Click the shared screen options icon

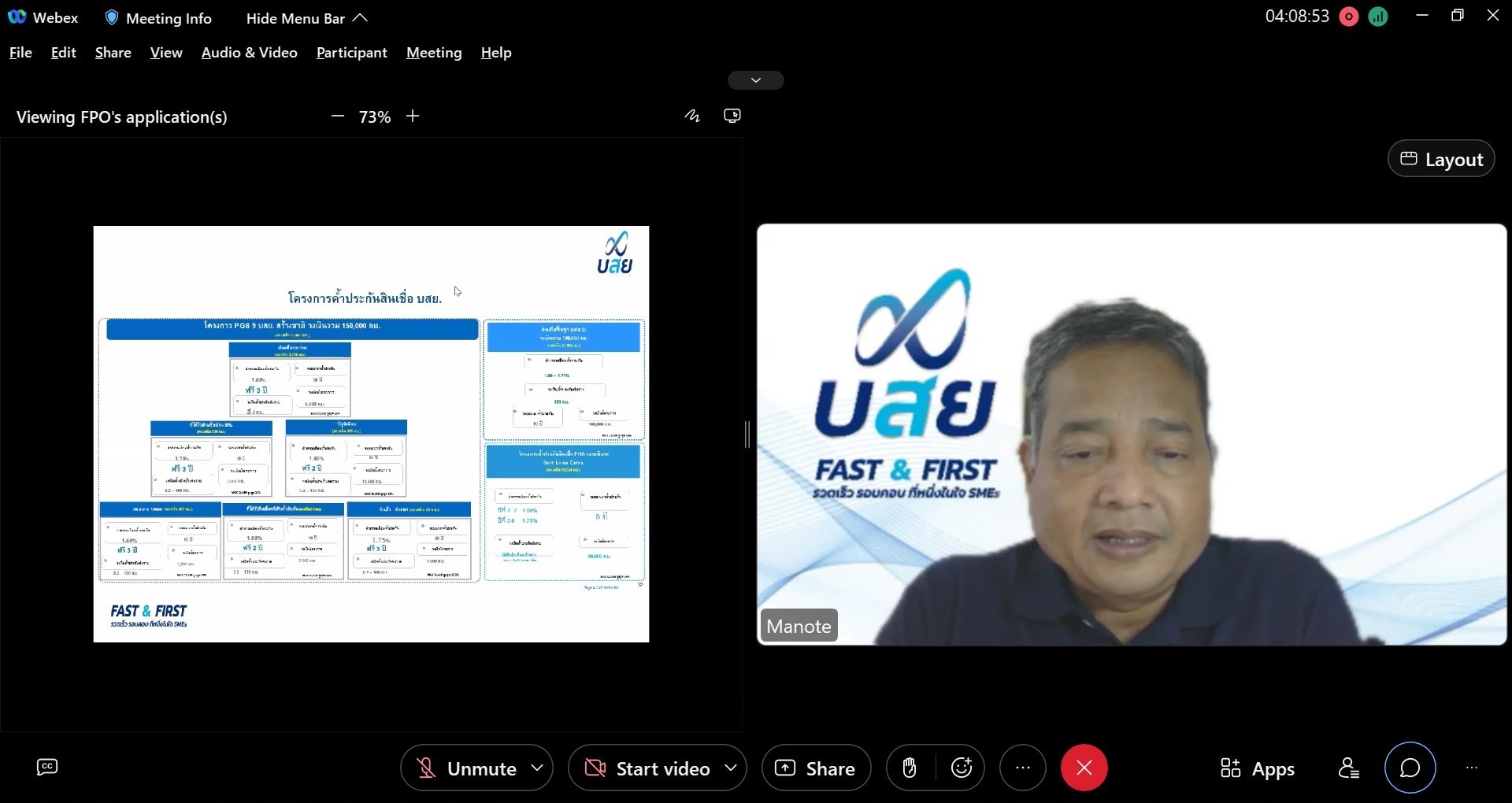click(732, 116)
